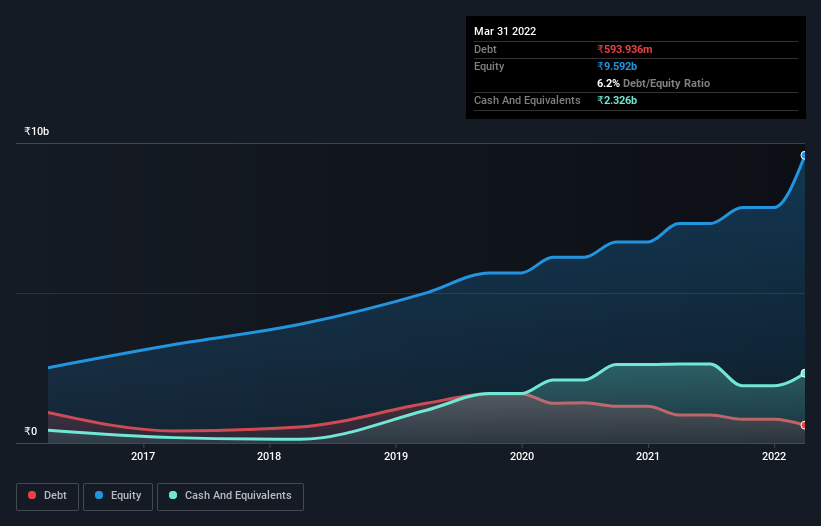Click the Mar 31 2022 tooltip date
The image size is (821, 526).
point(505,31)
